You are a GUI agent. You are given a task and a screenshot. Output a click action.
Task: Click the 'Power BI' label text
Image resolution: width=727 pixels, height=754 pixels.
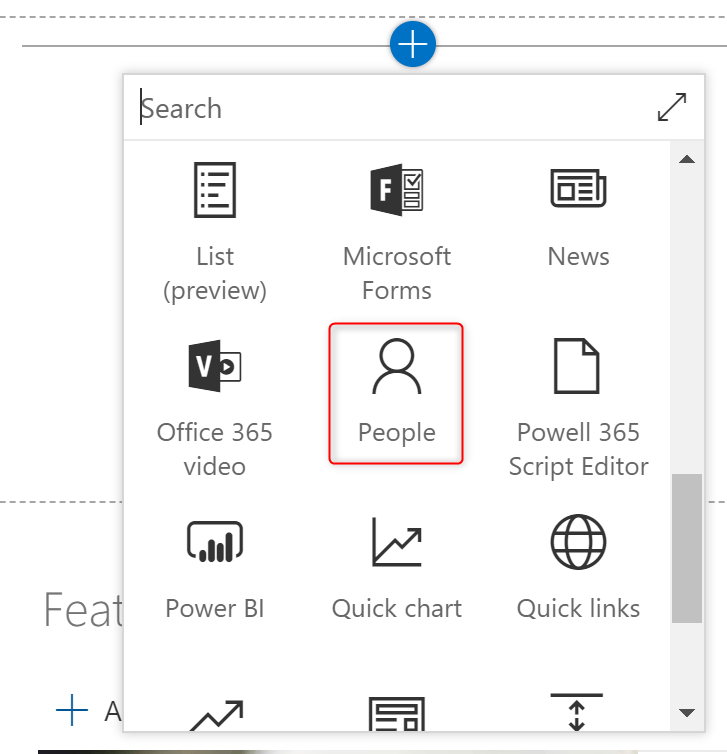(214, 608)
